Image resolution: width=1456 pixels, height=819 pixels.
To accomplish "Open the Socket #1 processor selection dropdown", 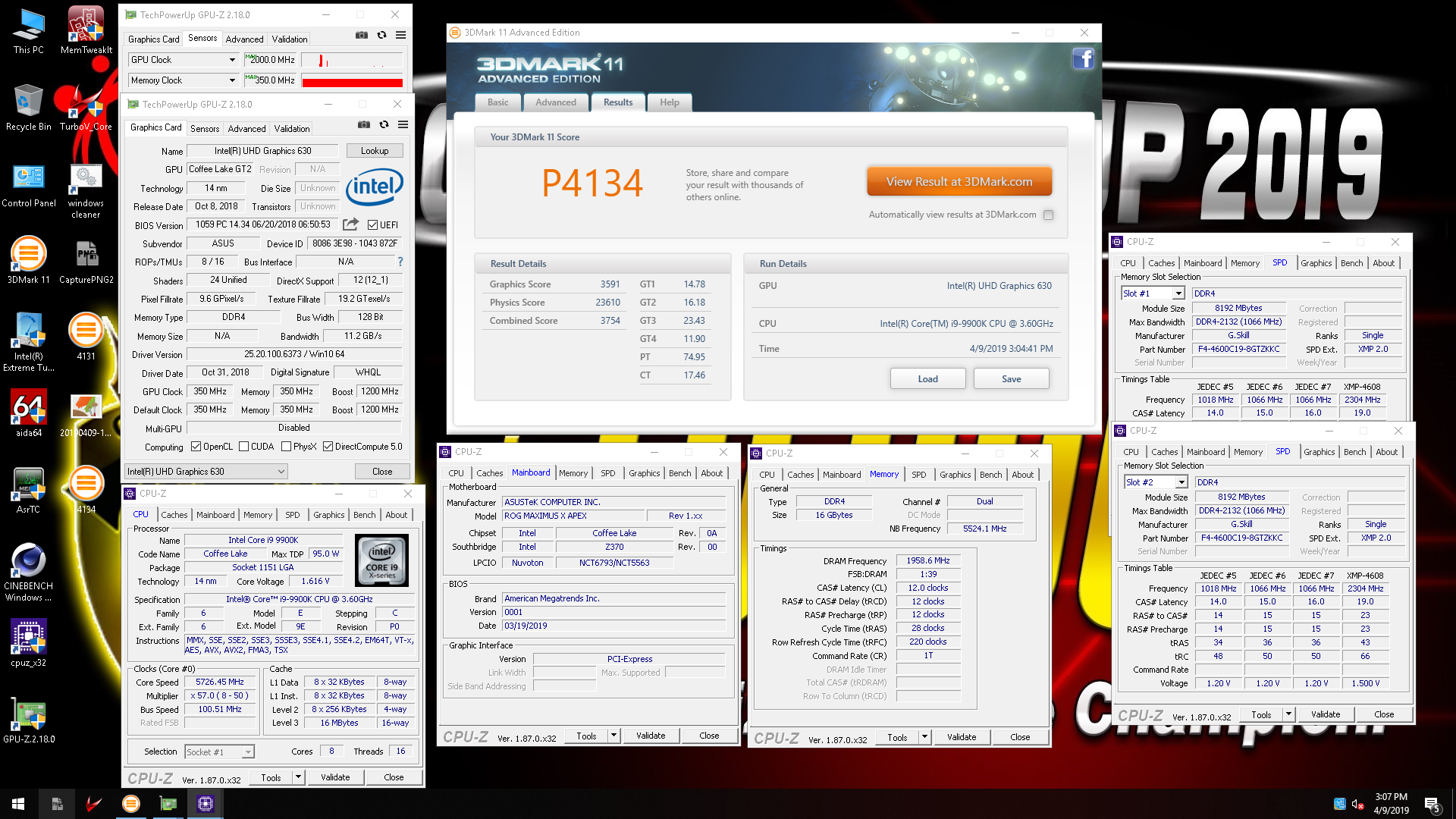I will (x=219, y=752).
